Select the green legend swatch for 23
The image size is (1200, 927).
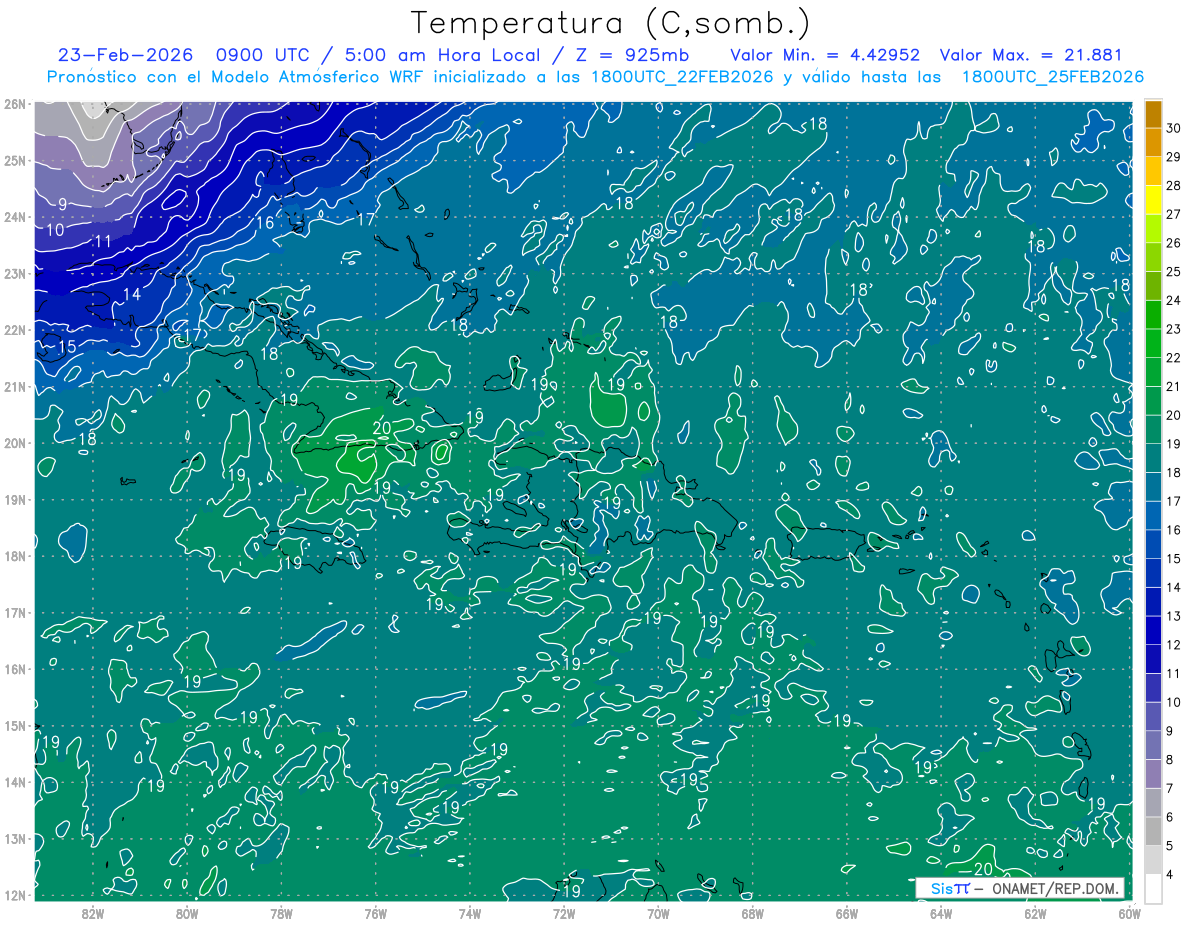[x=1154, y=315]
